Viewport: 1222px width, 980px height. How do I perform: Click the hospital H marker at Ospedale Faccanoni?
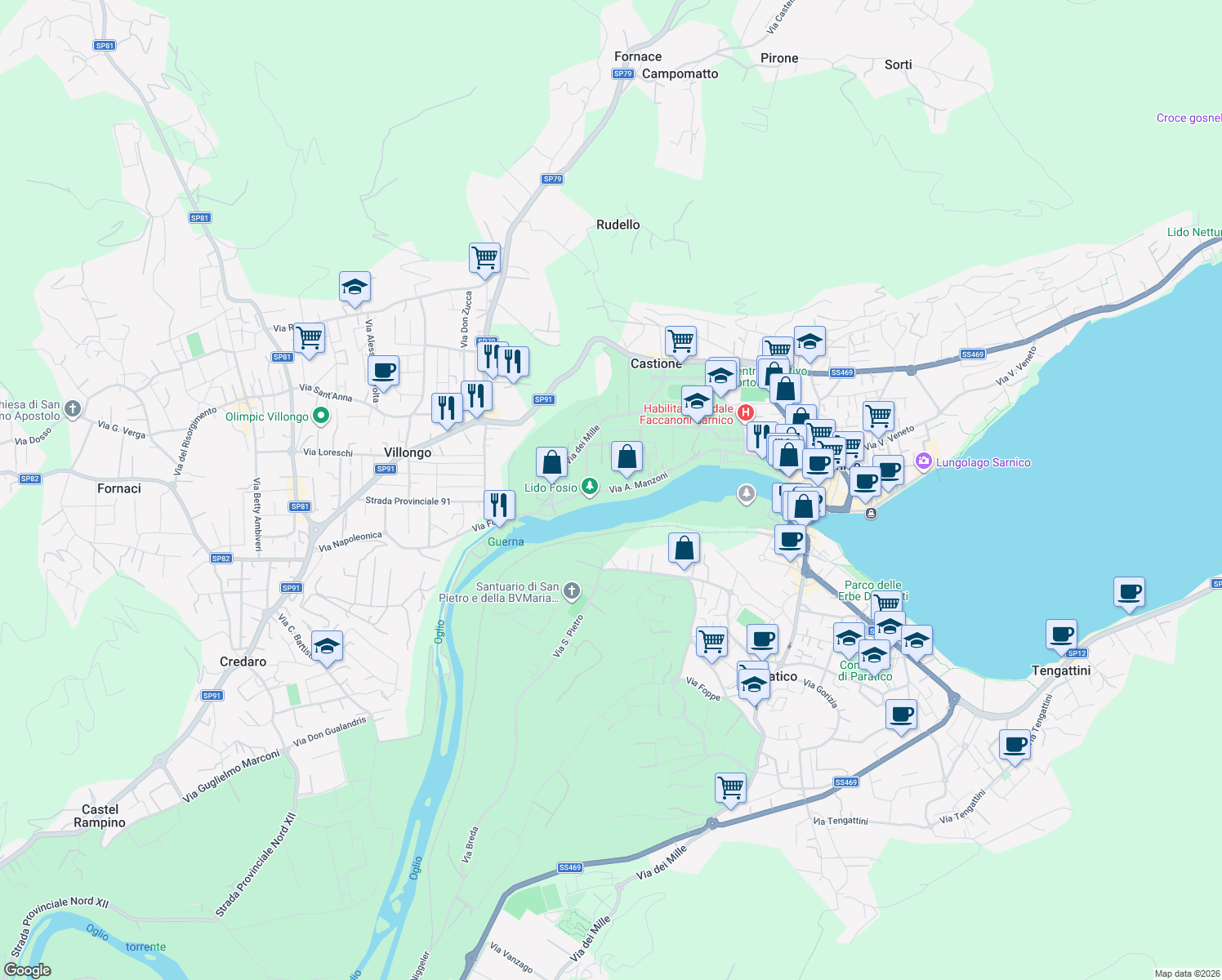tap(745, 412)
